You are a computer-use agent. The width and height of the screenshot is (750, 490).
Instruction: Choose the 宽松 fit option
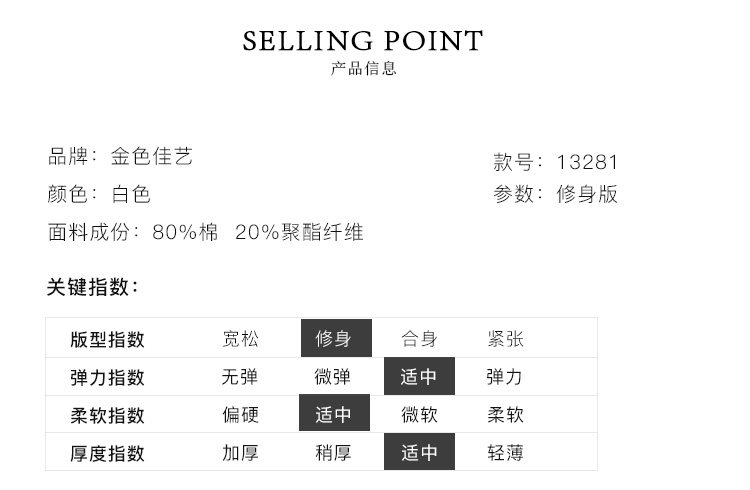click(240, 339)
